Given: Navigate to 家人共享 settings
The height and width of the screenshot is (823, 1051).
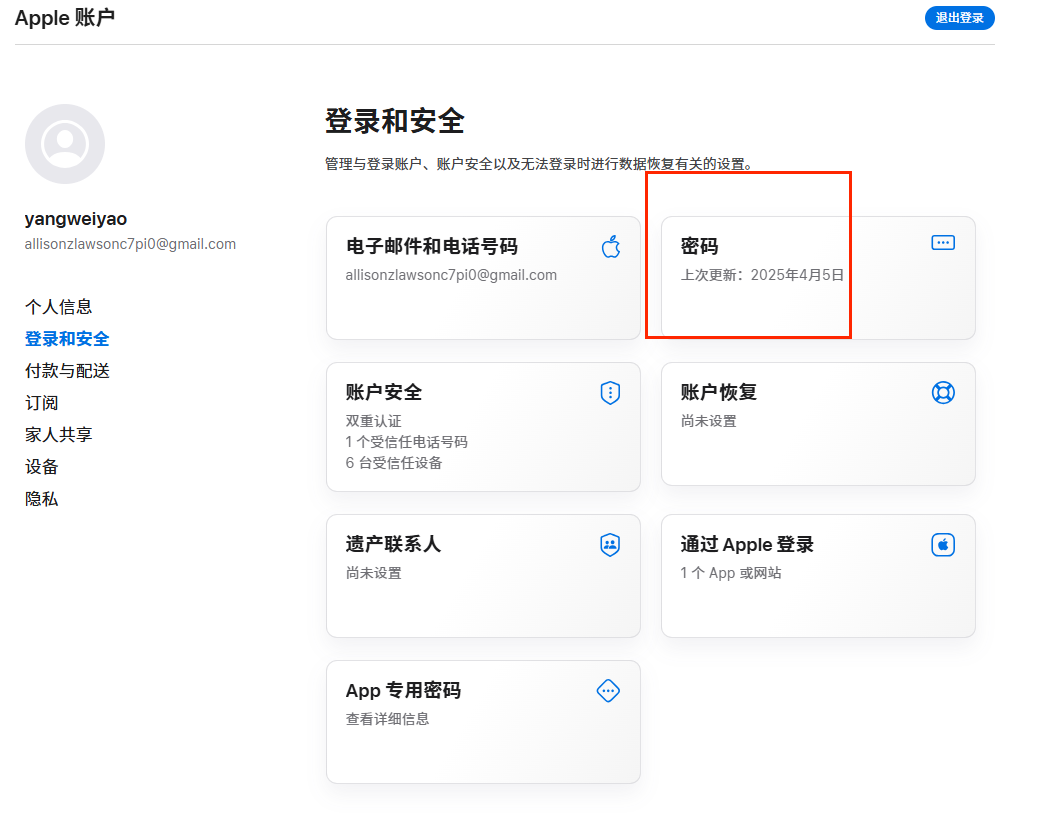Looking at the screenshot, I should (59, 435).
